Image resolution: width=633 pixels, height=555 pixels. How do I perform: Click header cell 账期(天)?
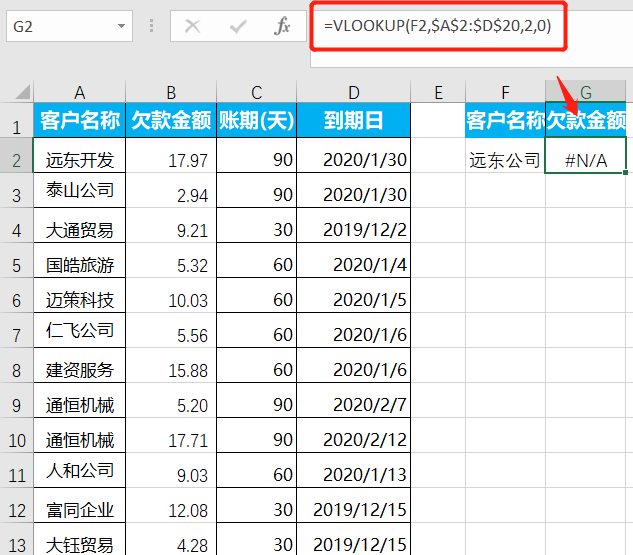coord(257,120)
